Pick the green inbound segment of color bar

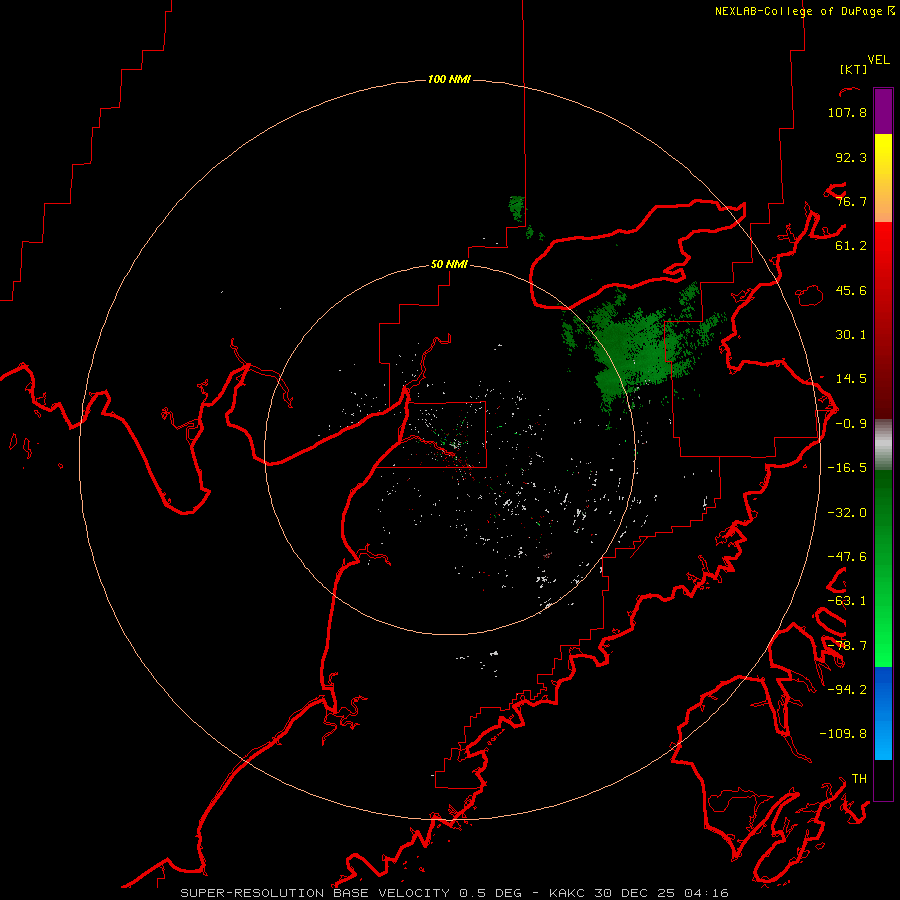[883, 568]
